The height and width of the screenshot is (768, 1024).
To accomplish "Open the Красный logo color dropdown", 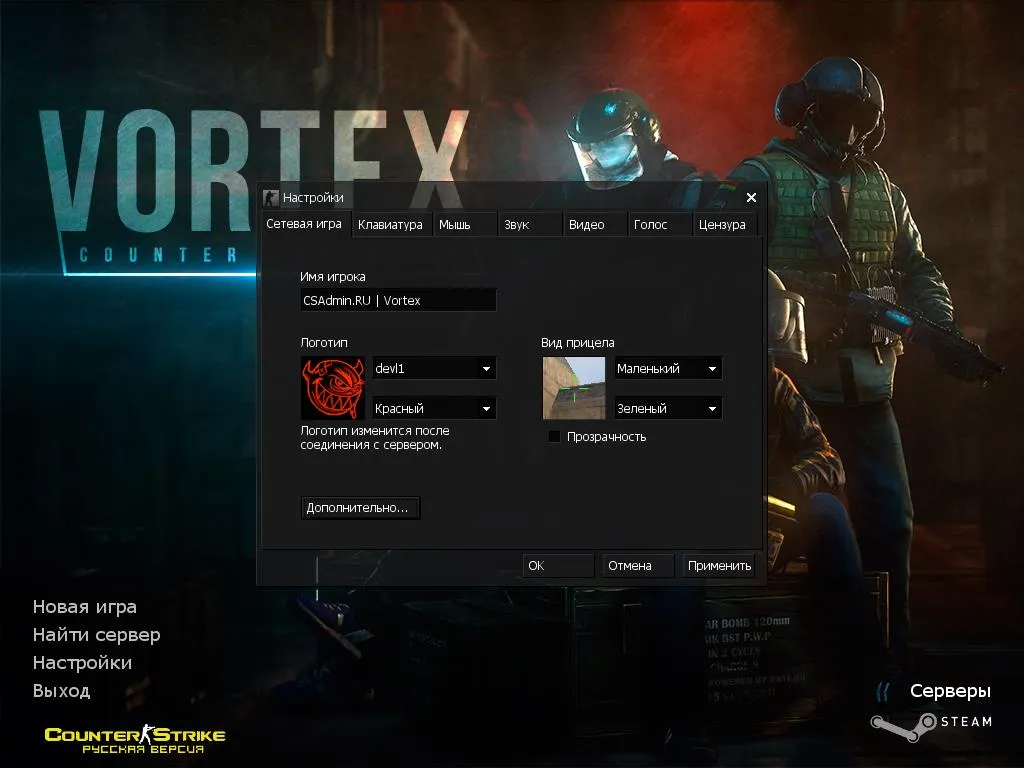I will click(x=434, y=409).
